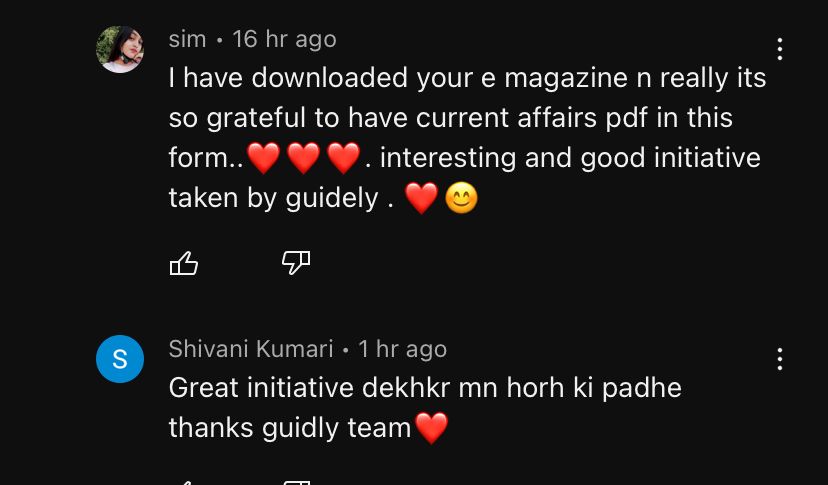Click 'current affairs pdf' phrase in comment
This screenshot has height=485, width=828.
click(x=532, y=118)
